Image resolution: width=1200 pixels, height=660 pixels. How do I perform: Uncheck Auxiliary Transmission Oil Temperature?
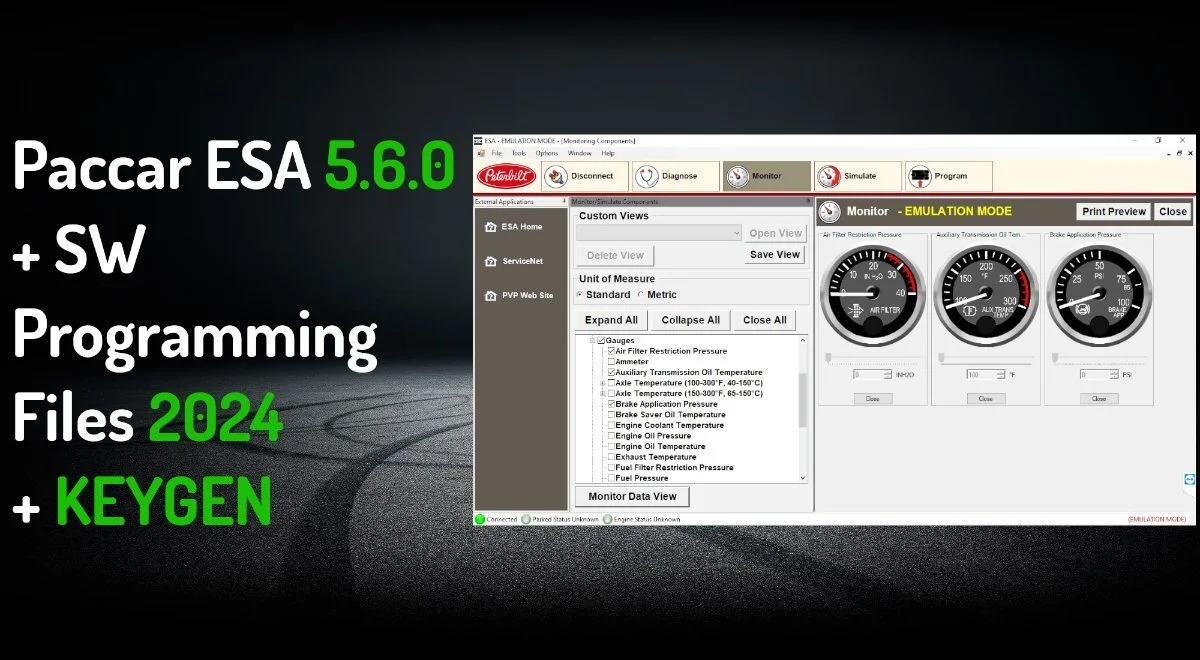pos(611,372)
